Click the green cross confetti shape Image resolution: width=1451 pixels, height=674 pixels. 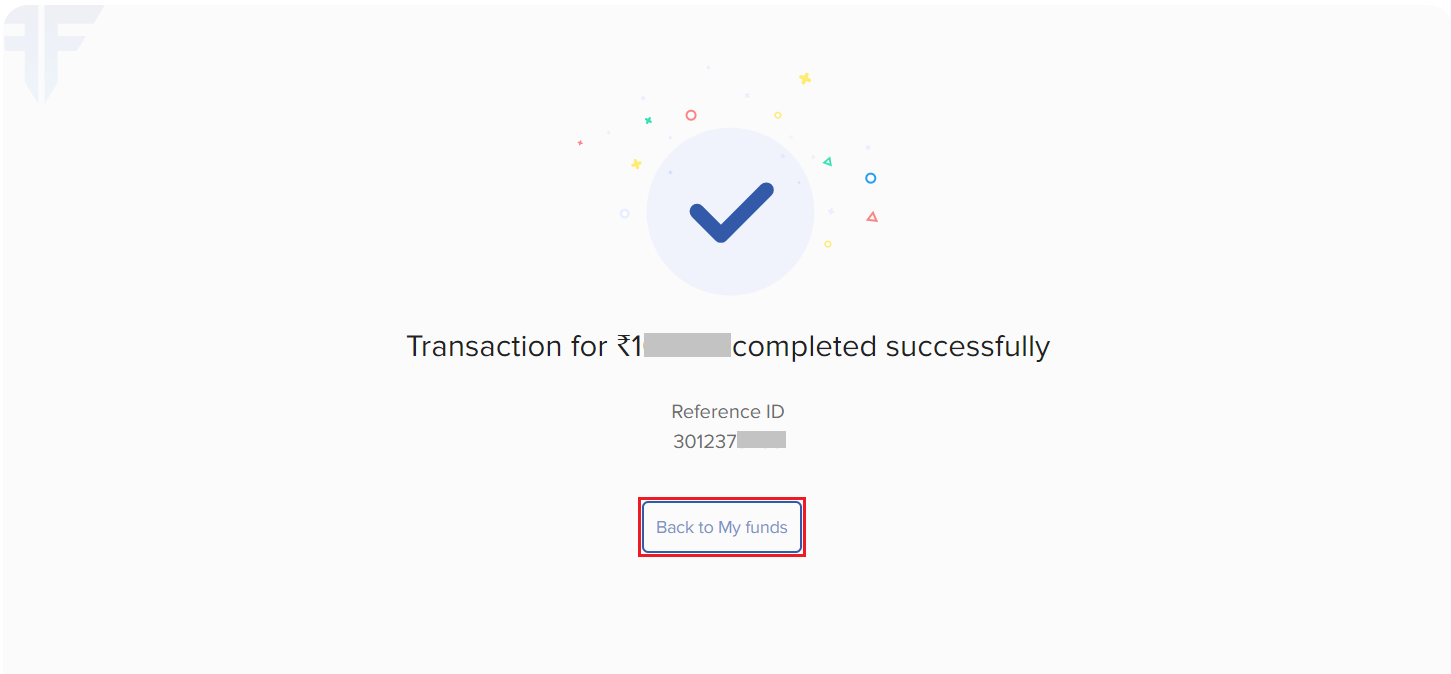[648, 120]
